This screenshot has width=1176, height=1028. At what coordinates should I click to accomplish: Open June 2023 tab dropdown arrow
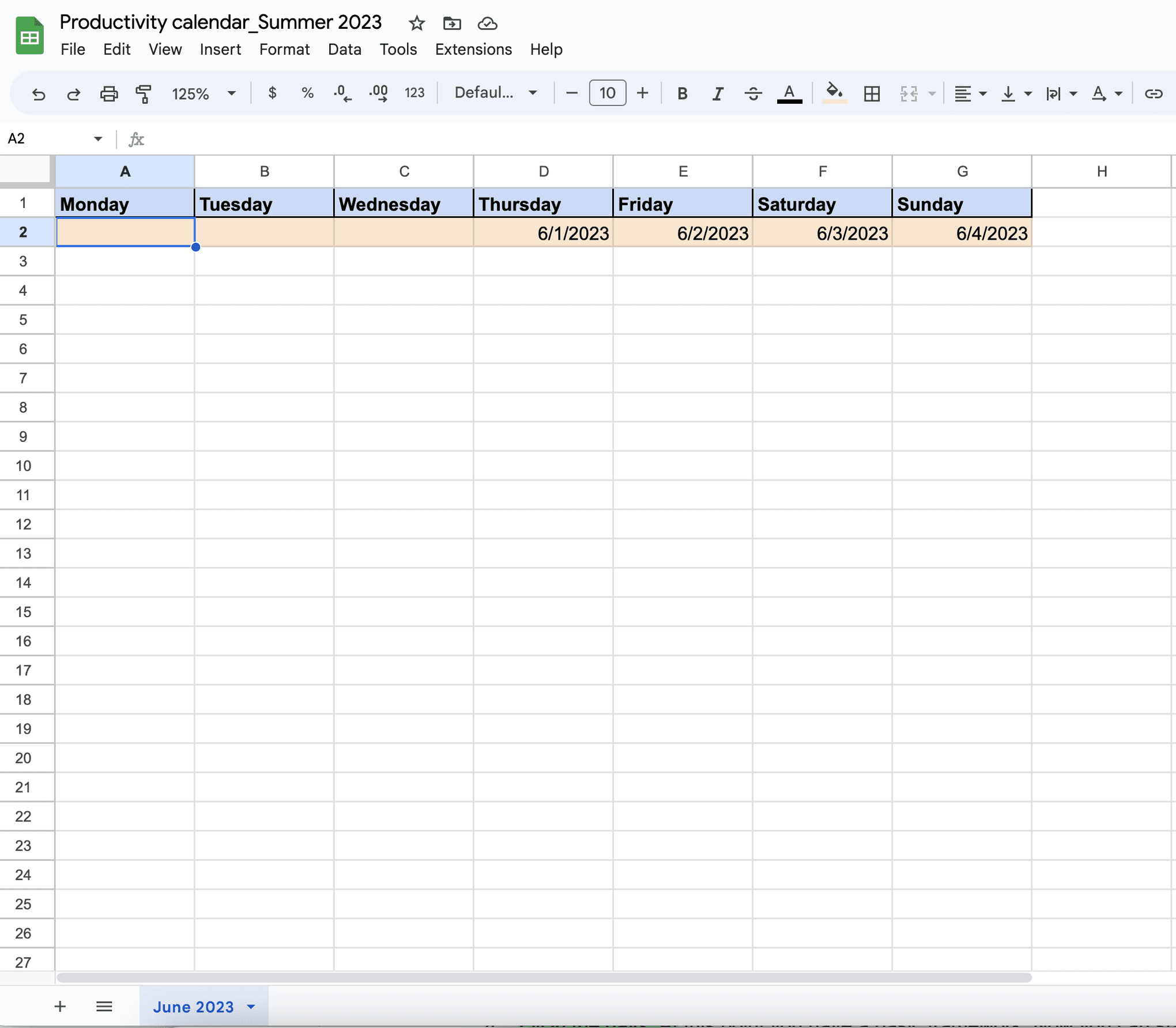(251, 1007)
